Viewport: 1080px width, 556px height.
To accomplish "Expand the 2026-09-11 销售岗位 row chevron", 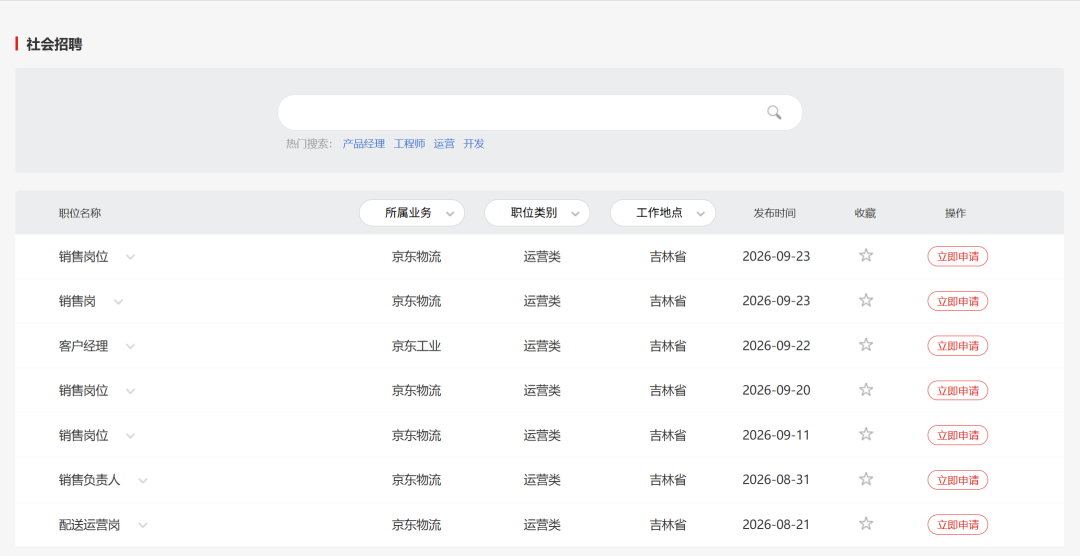I will [x=130, y=435].
